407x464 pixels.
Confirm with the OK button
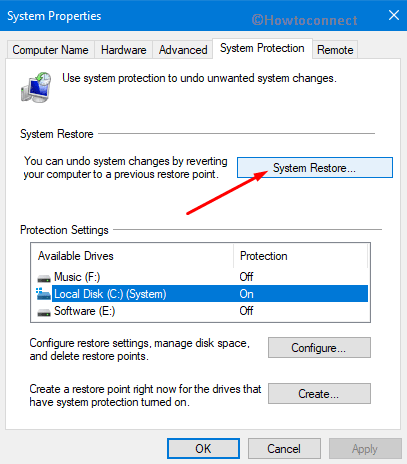pos(203,449)
